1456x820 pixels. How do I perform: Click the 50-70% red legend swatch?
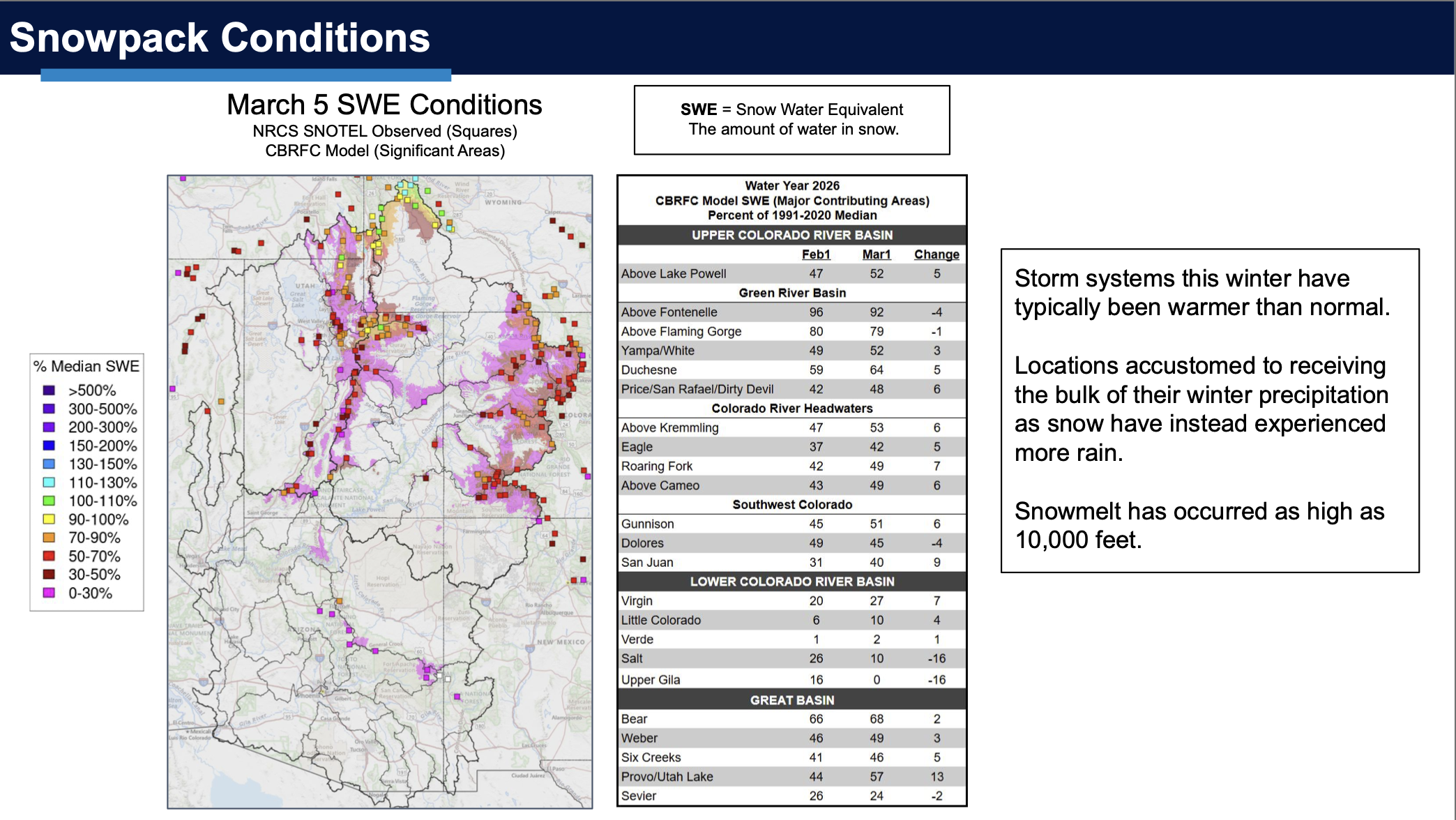click(x=49, y=556)
